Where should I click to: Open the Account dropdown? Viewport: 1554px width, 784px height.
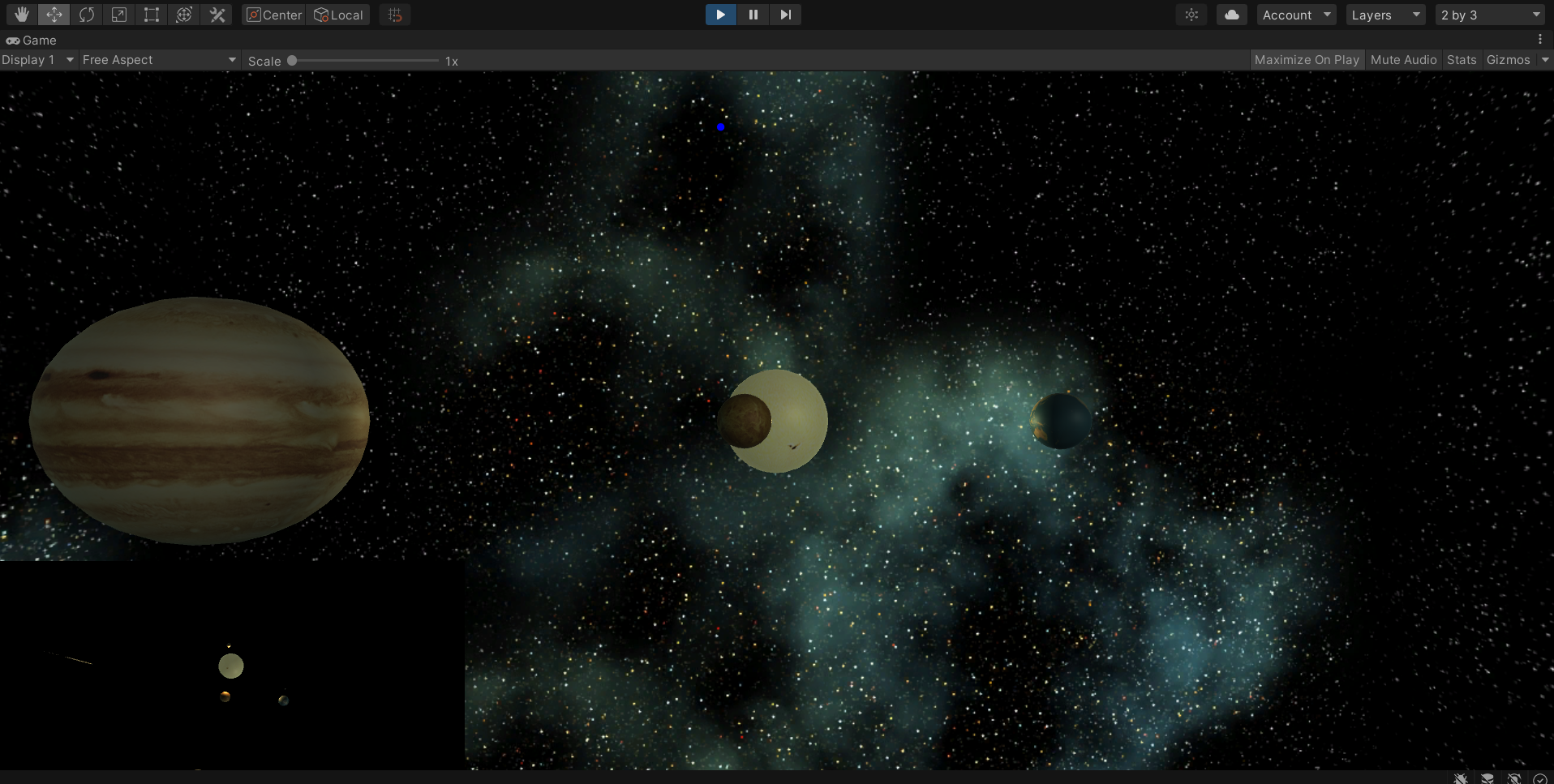1296,15
